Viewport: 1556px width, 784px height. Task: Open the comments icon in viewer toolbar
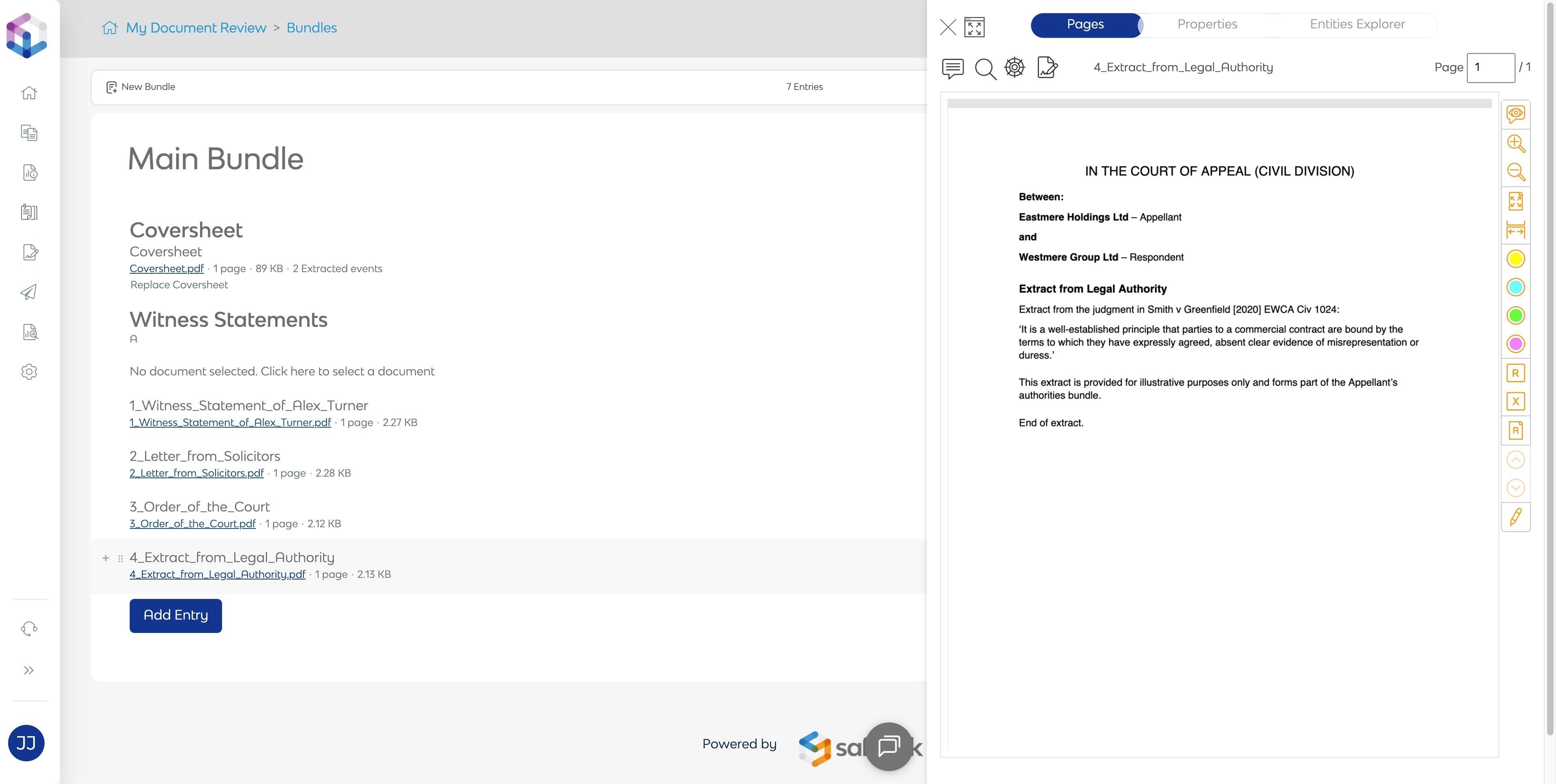click(x=953, y=68)
